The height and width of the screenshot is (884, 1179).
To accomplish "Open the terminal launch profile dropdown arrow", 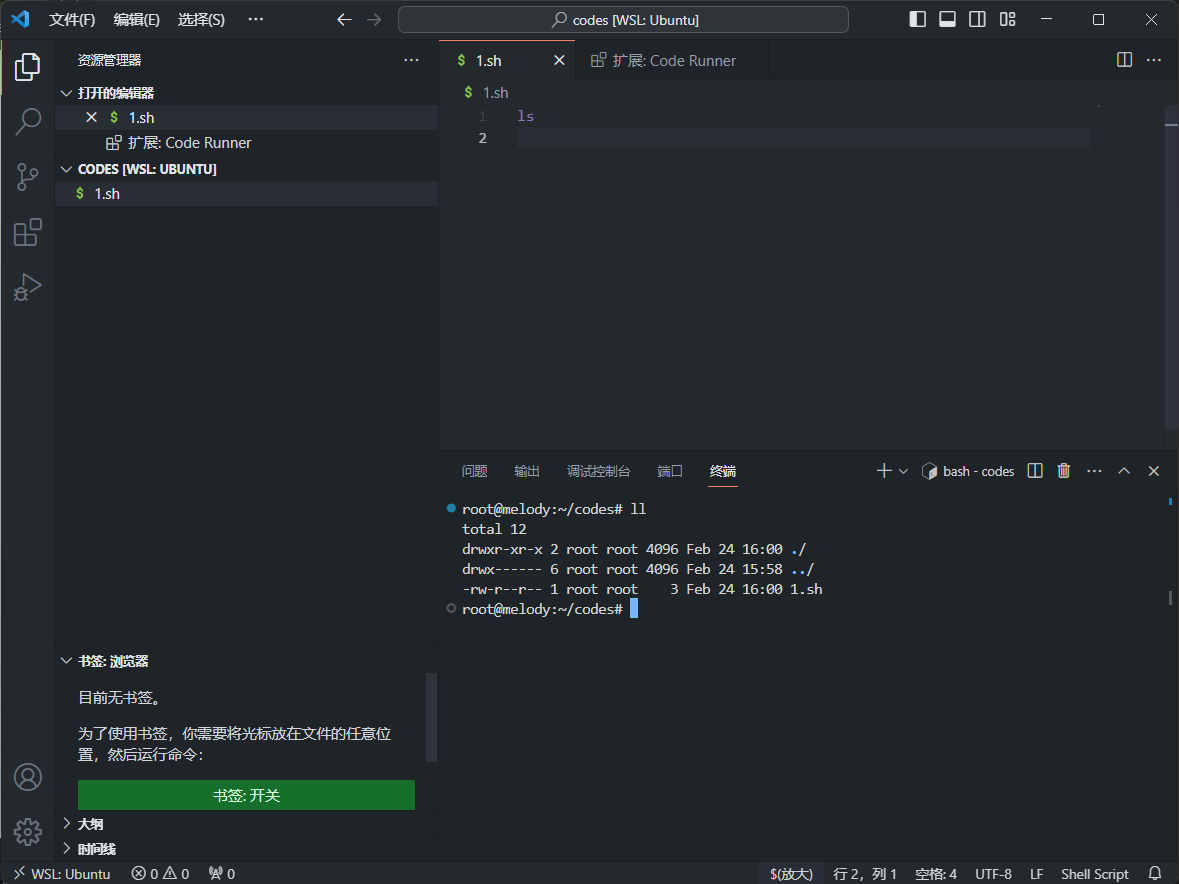I will (x=904, y=471).
